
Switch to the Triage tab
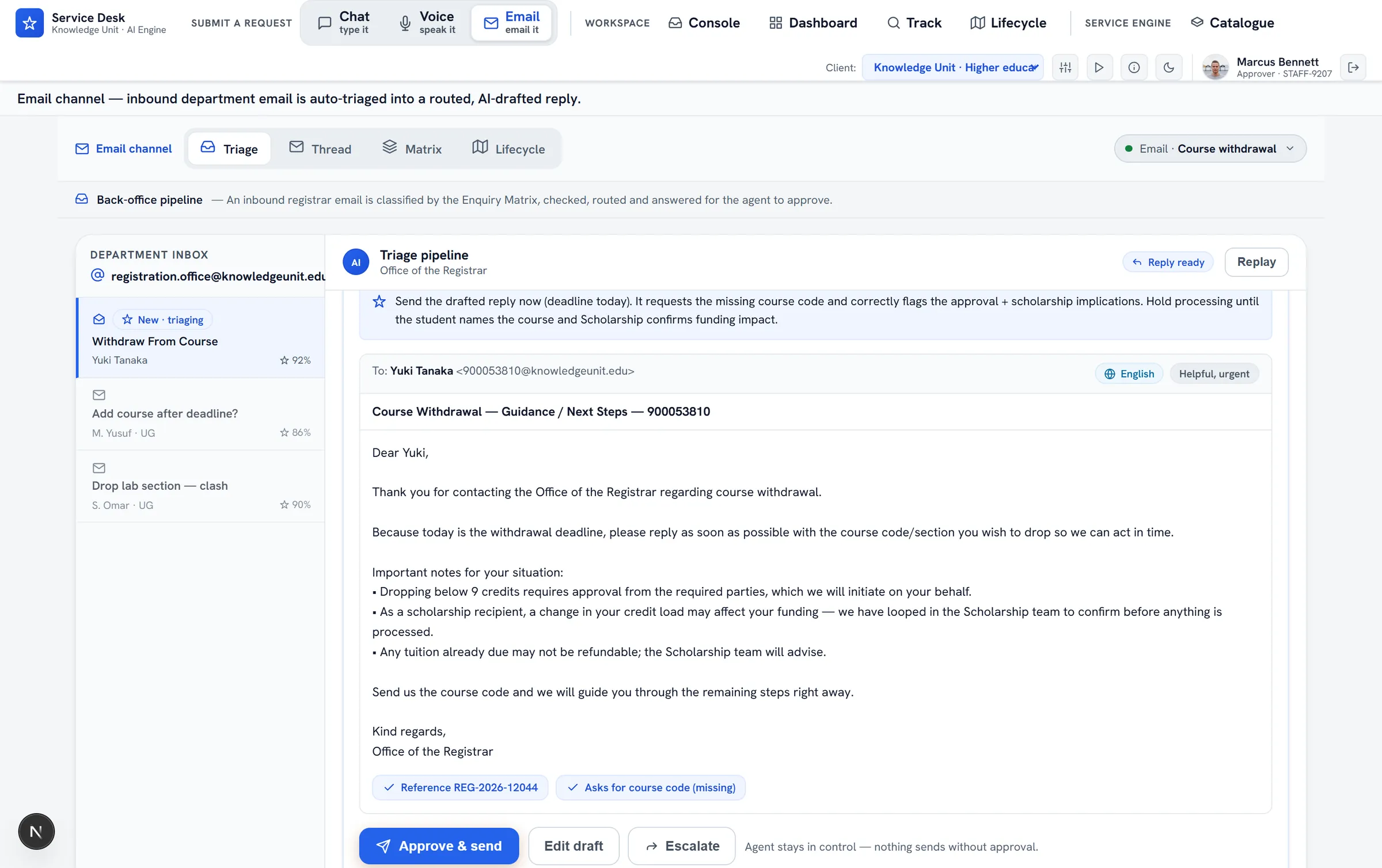tap(229, 149)
